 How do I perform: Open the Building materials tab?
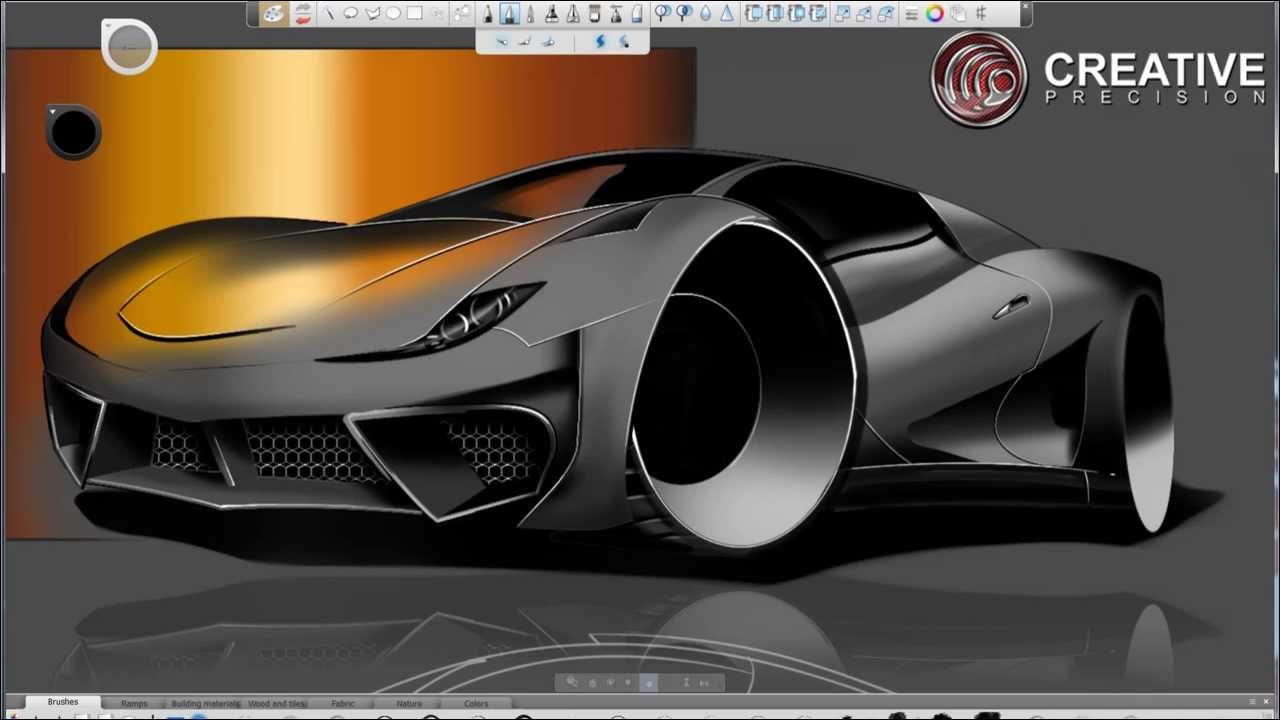205,703
